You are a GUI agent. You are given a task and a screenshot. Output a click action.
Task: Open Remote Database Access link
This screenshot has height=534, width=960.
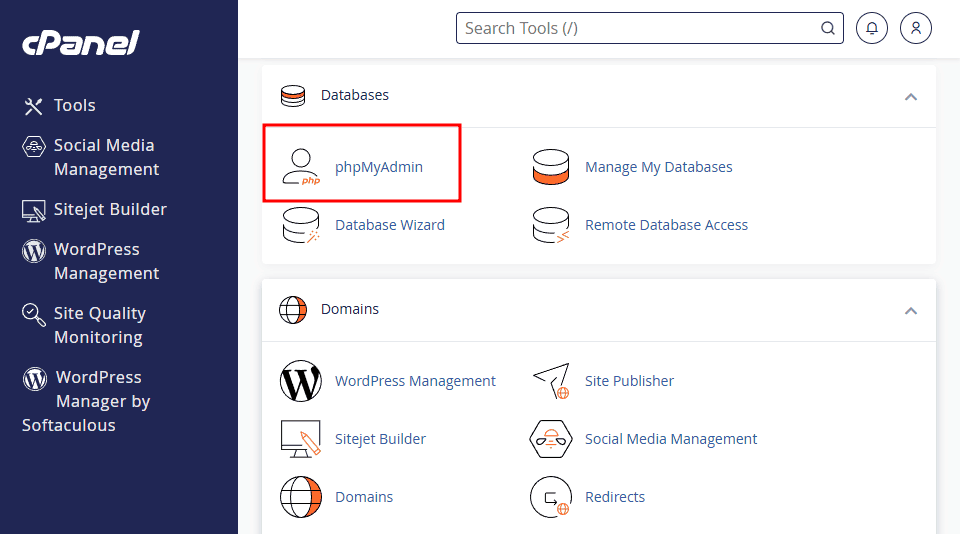(x=667, y=225)
